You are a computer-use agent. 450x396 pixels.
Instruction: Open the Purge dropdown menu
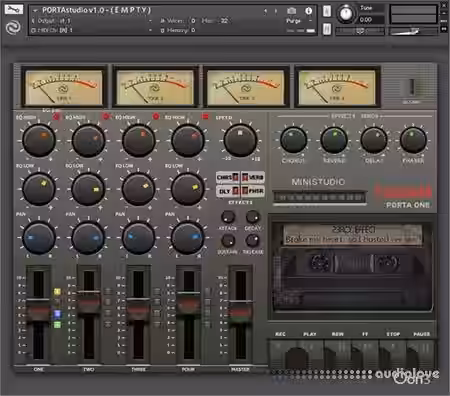(x=299, y=21)
